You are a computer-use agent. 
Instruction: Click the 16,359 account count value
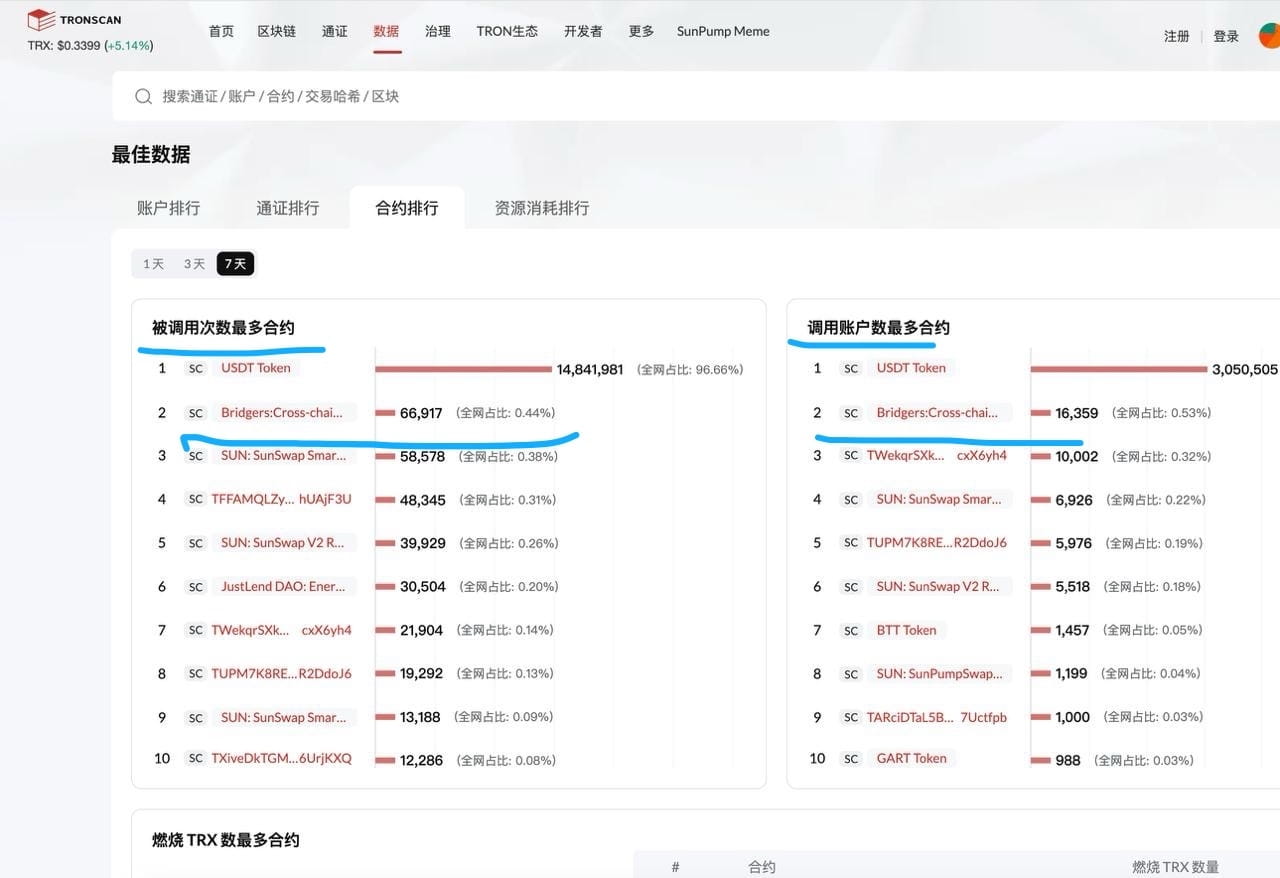point(1077,413)
